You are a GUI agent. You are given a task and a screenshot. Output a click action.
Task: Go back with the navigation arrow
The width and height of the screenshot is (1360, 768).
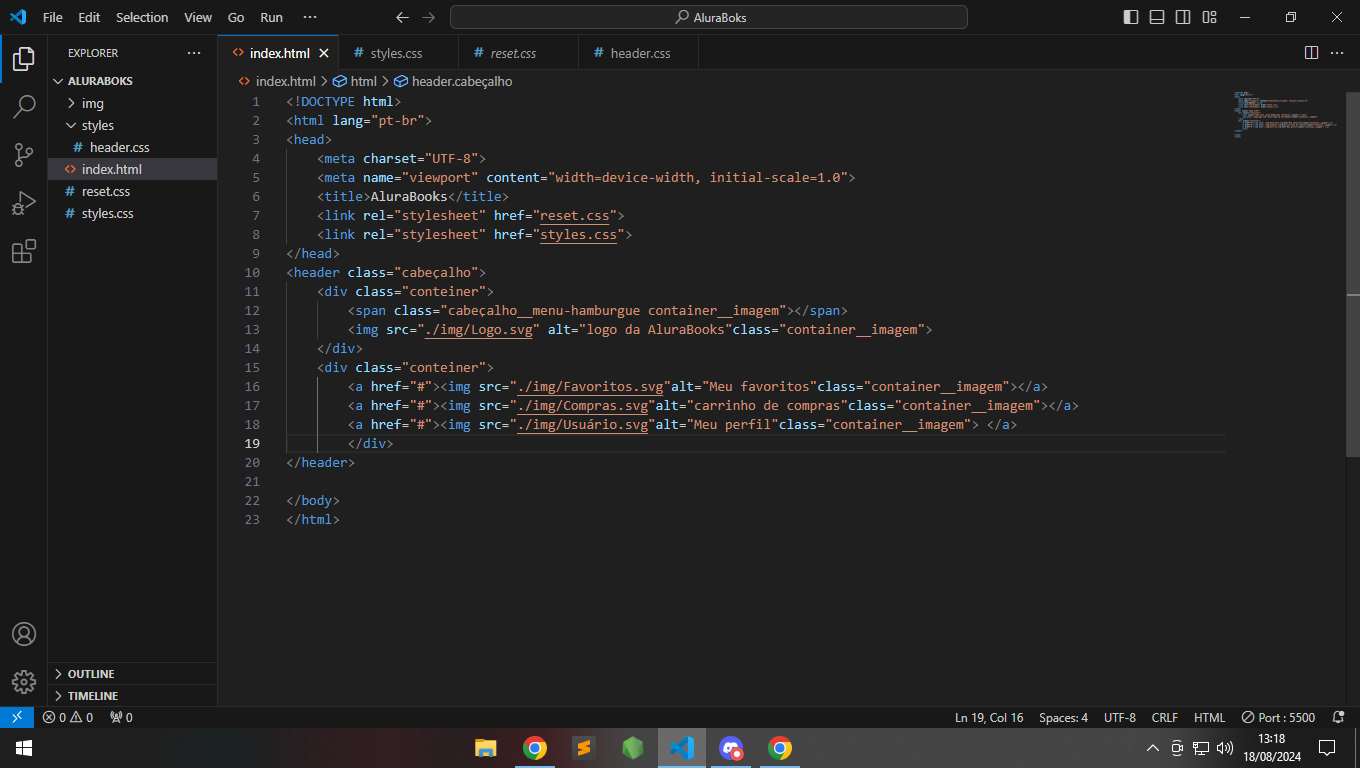click(402, 17)
